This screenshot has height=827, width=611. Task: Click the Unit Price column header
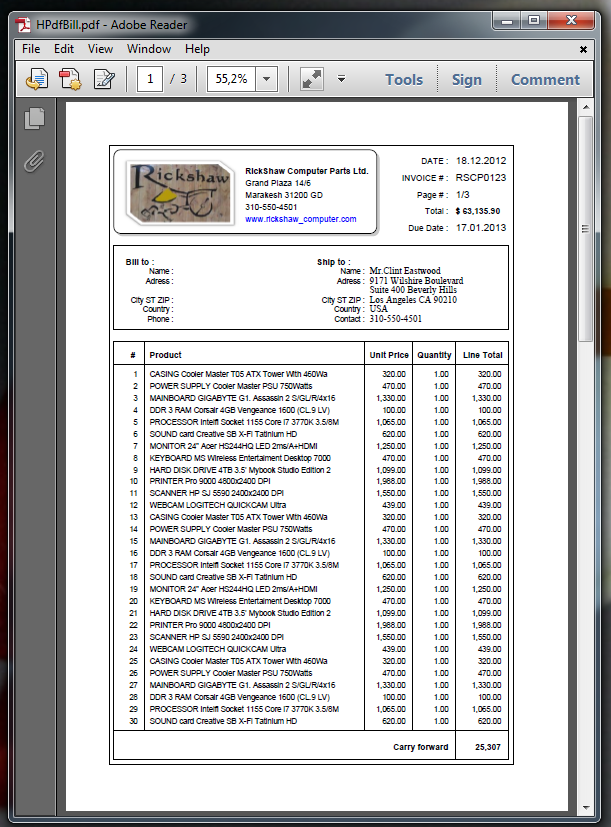(389, 355)
